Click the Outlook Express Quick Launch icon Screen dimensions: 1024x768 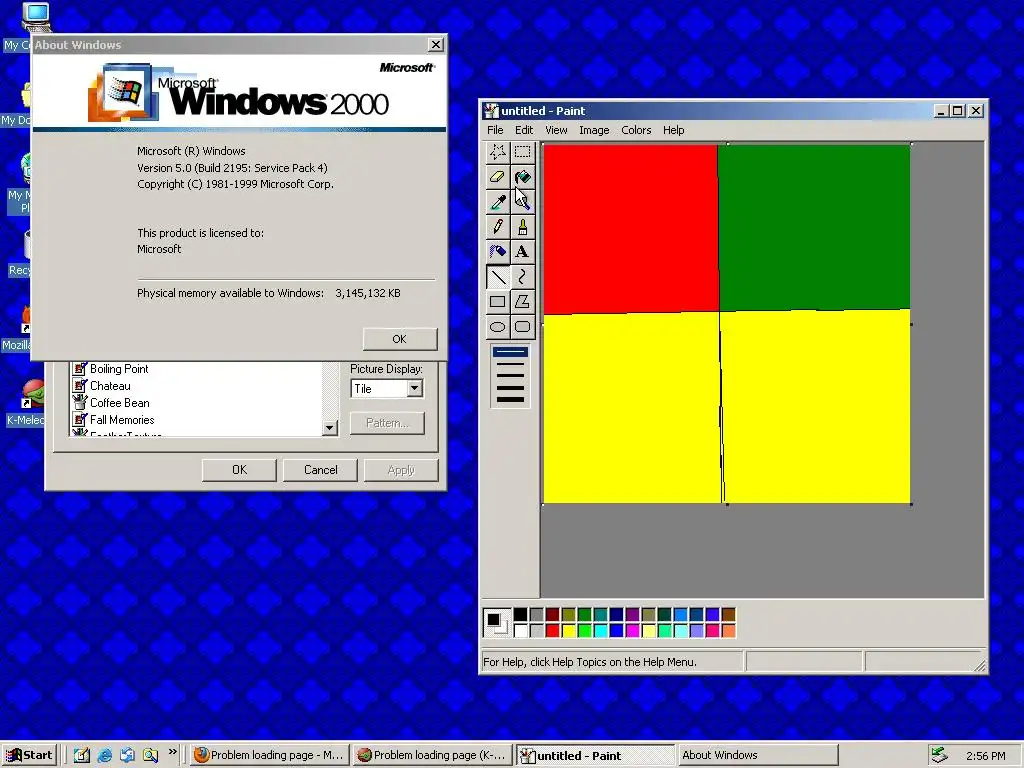[127, 756]
